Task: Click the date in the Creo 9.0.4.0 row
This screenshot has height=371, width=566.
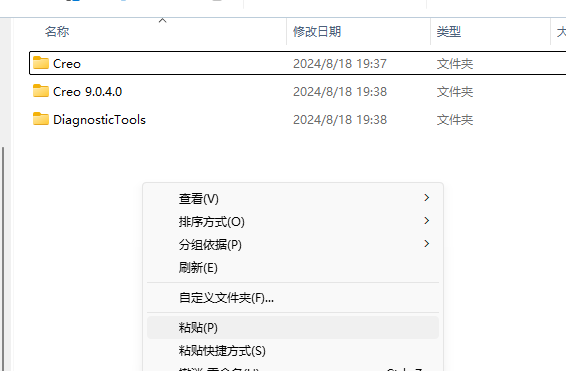Action: 340,92
